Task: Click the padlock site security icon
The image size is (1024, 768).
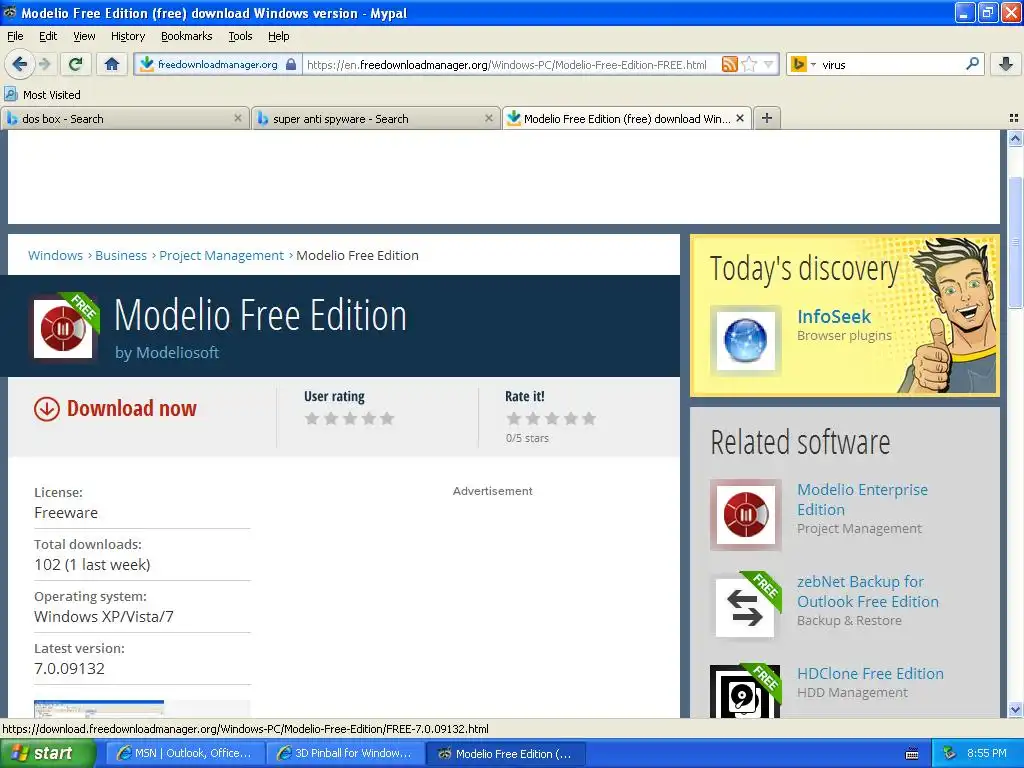Action: pos(291,65)
